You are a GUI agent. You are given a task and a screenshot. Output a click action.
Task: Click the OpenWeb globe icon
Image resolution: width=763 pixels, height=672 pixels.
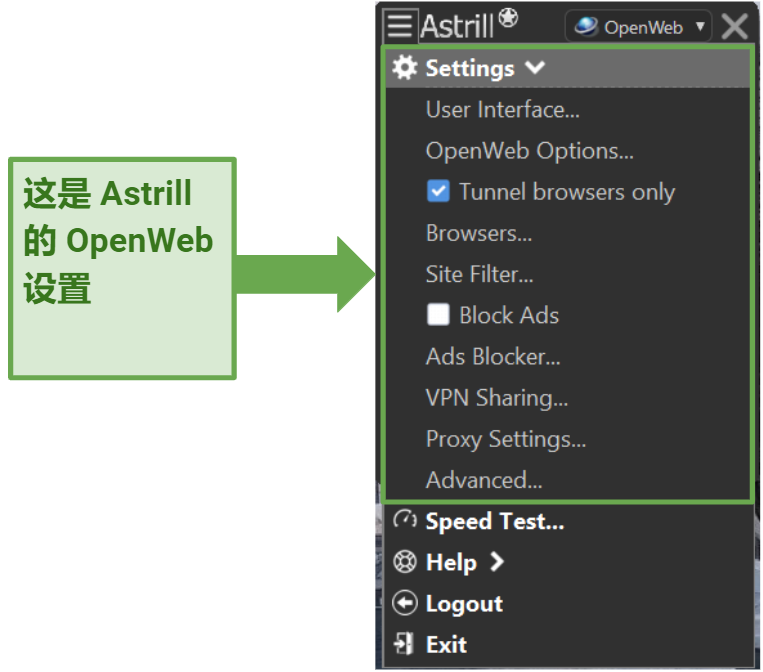tap(586, 26)
